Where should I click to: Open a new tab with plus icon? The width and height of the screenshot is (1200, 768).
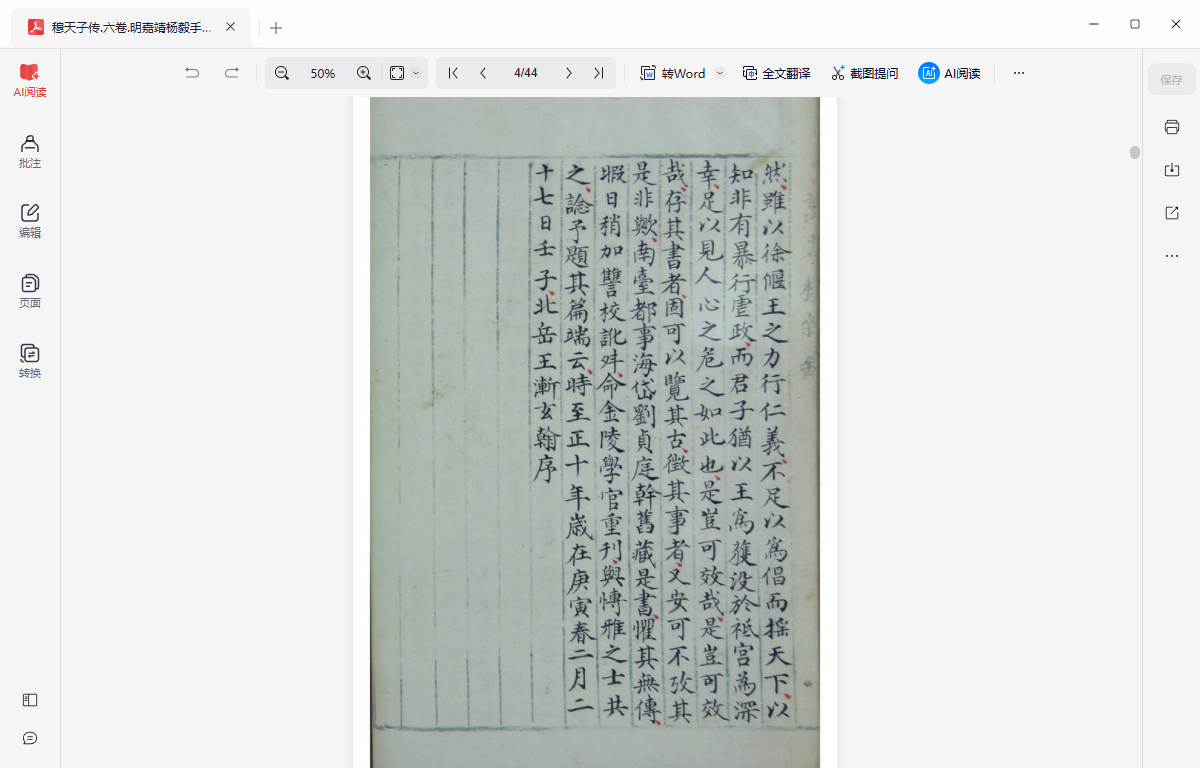coord(276,28)
